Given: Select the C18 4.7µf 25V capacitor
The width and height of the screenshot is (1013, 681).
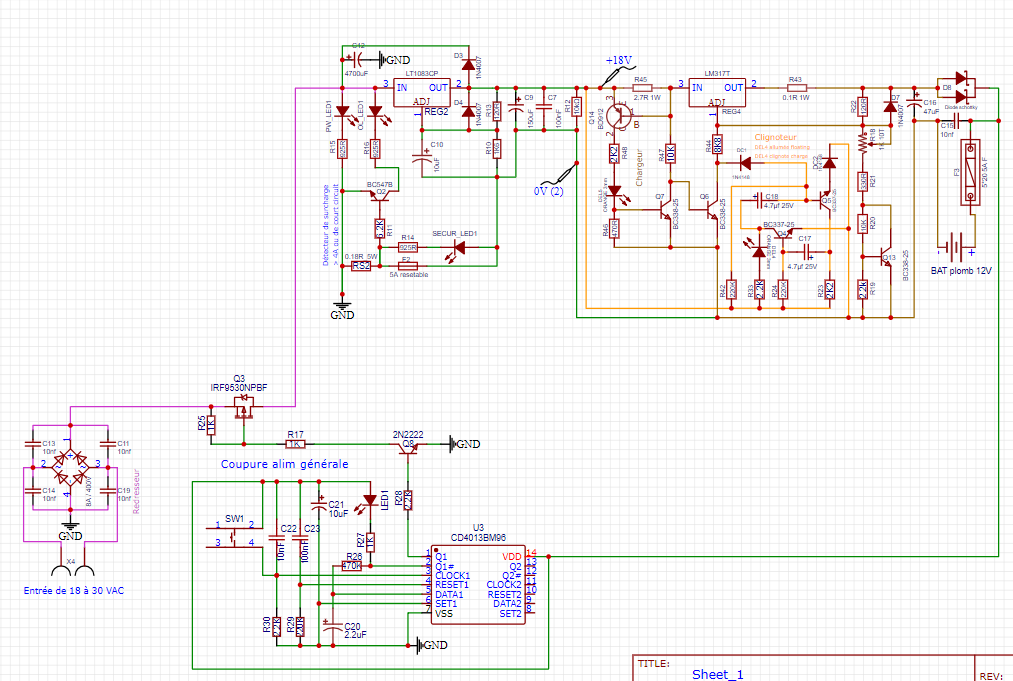Looking at the screenshot, I should click(758, 200).
